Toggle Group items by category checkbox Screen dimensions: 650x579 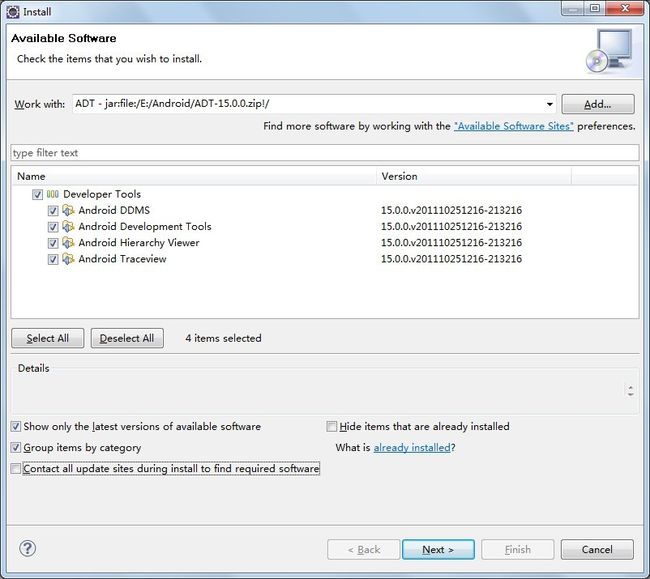(16, 447)
